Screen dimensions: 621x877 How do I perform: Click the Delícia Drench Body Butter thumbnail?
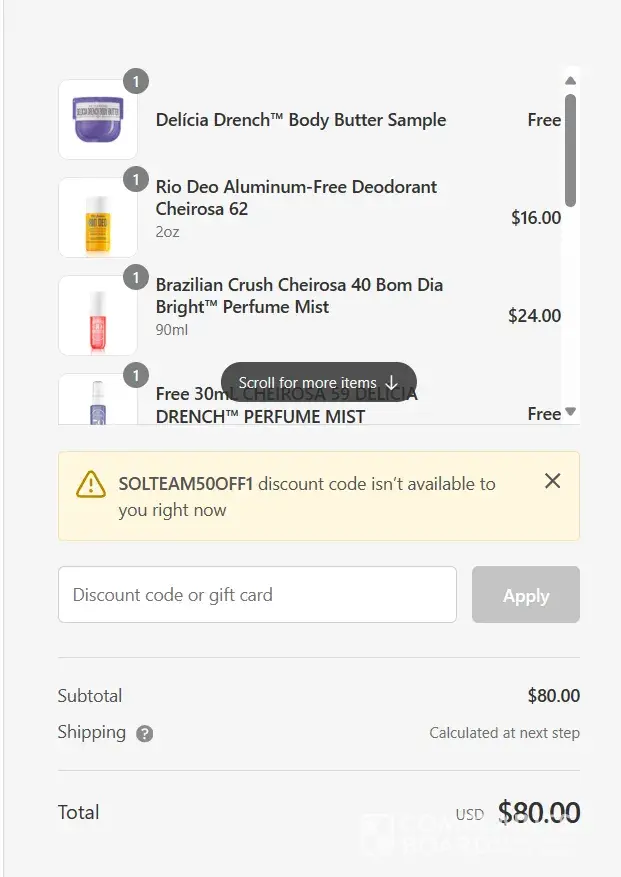pyautogui.click(x=98, y=119)
